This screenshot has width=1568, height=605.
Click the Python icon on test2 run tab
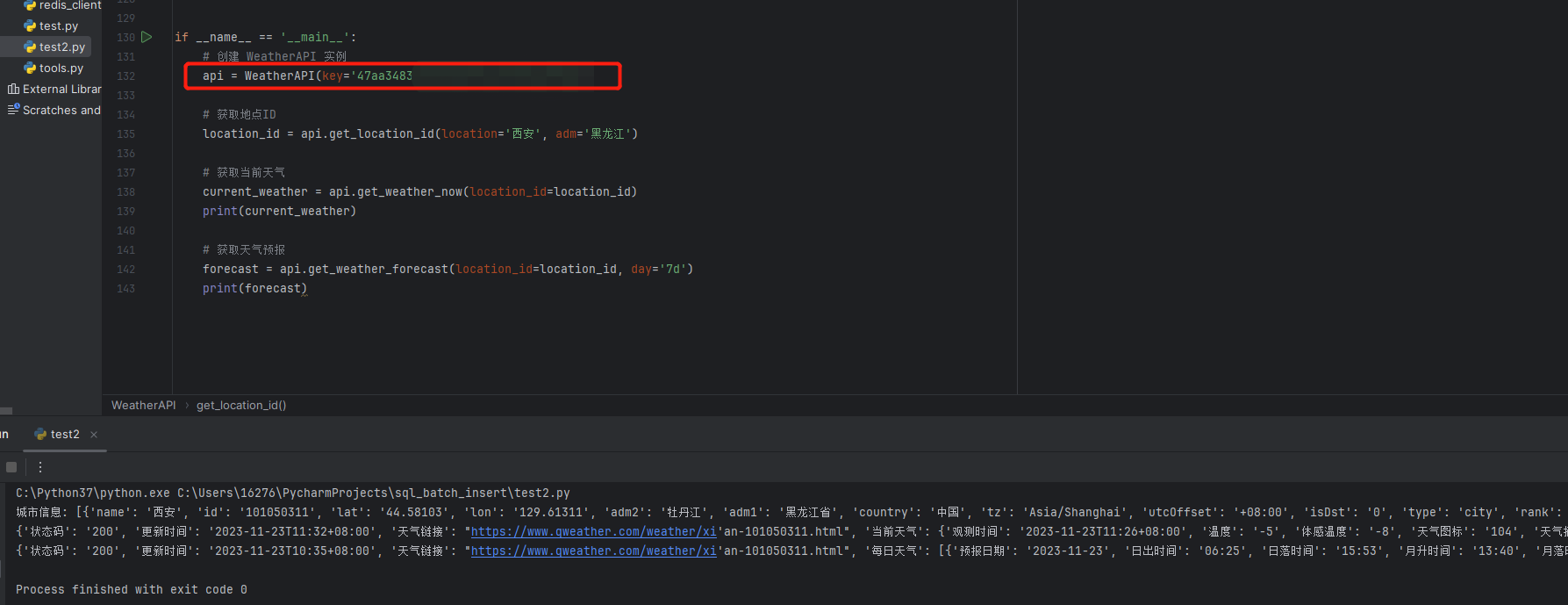[40, 434]
